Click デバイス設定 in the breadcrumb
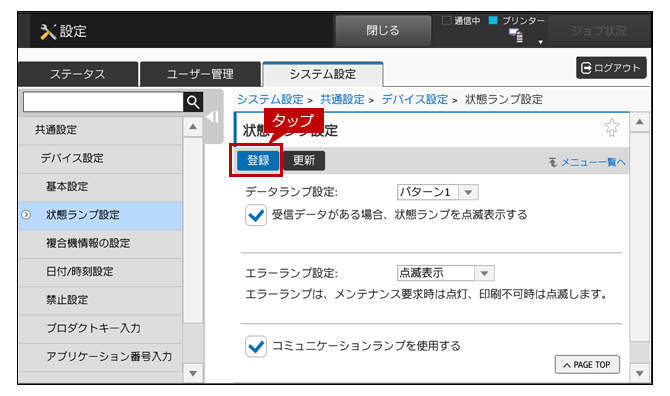670x396 pixels. 414,100
